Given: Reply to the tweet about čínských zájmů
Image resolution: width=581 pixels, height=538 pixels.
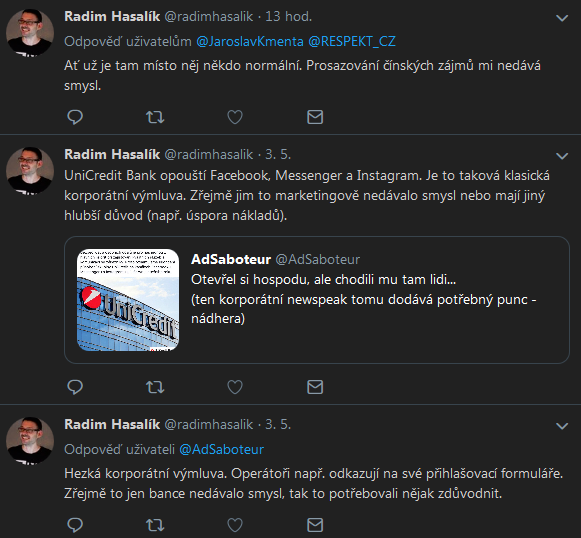Looking at the screenshot, I should [75, 117].
